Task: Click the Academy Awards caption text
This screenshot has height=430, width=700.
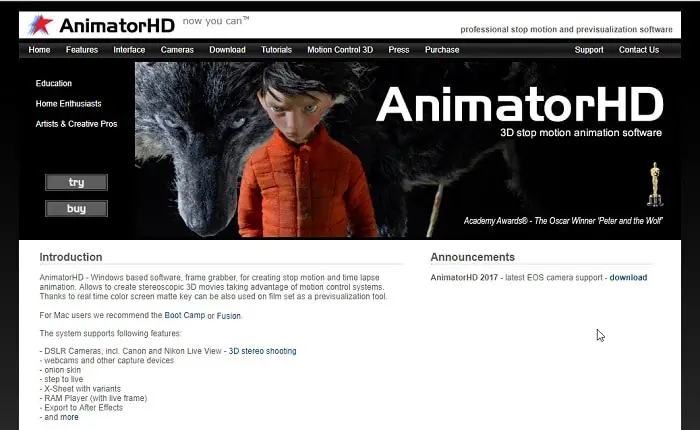Action: [563, 221]
